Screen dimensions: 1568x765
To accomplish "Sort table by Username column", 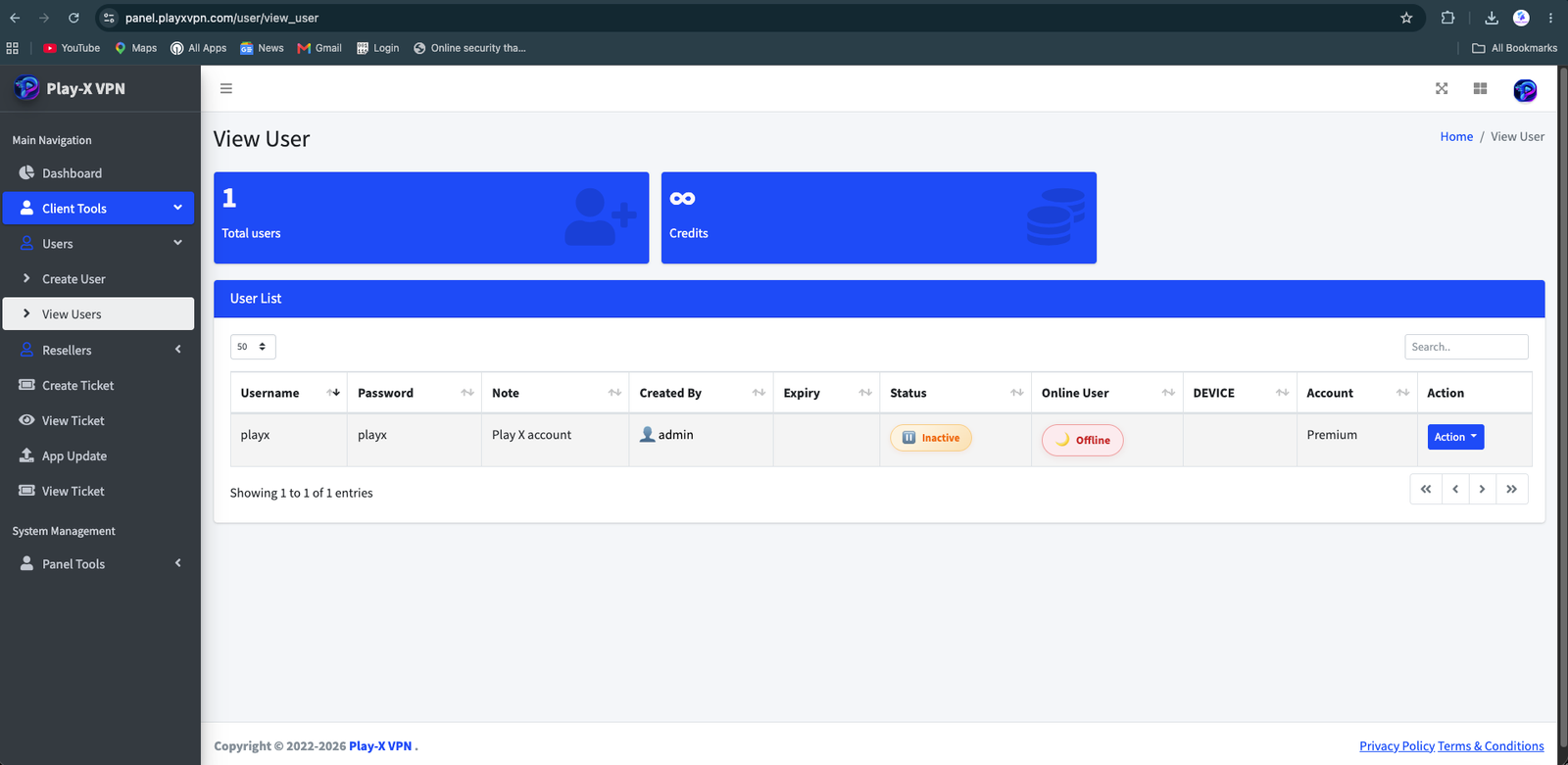I will coord(289,393).
